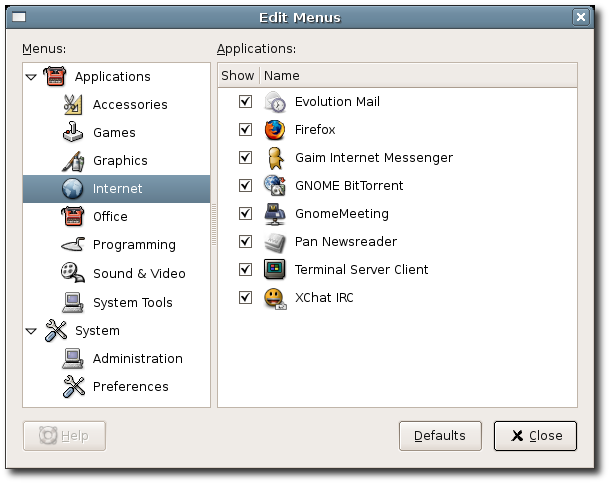Click the XChat IRC smiley icon
The height and width of the screenshot is (484, 610).
(x=275, y=299)
